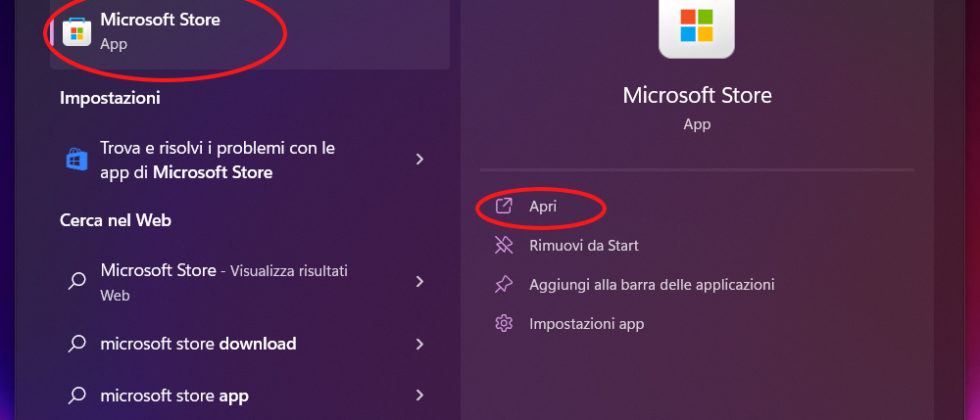Click the unpin icon next to Rimuovi da Start
The image size is (980, 420).
coord(505,245)
